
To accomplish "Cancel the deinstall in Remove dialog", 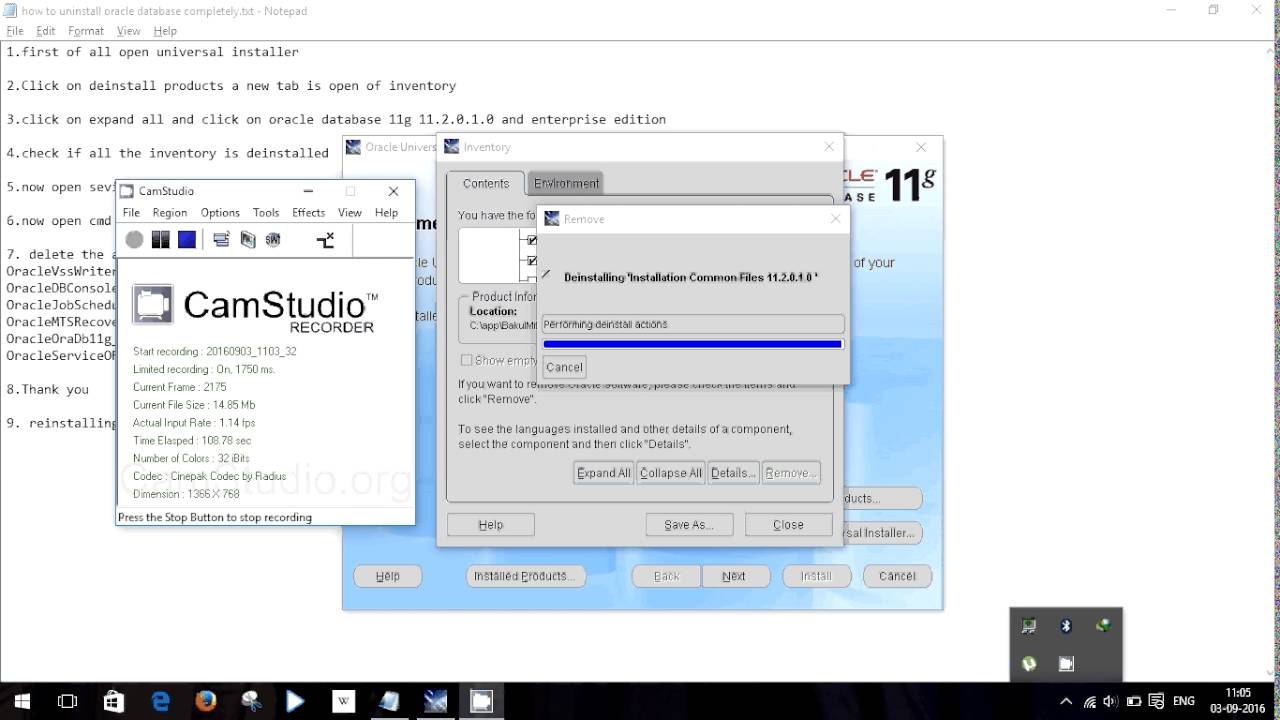I will 564,367.
